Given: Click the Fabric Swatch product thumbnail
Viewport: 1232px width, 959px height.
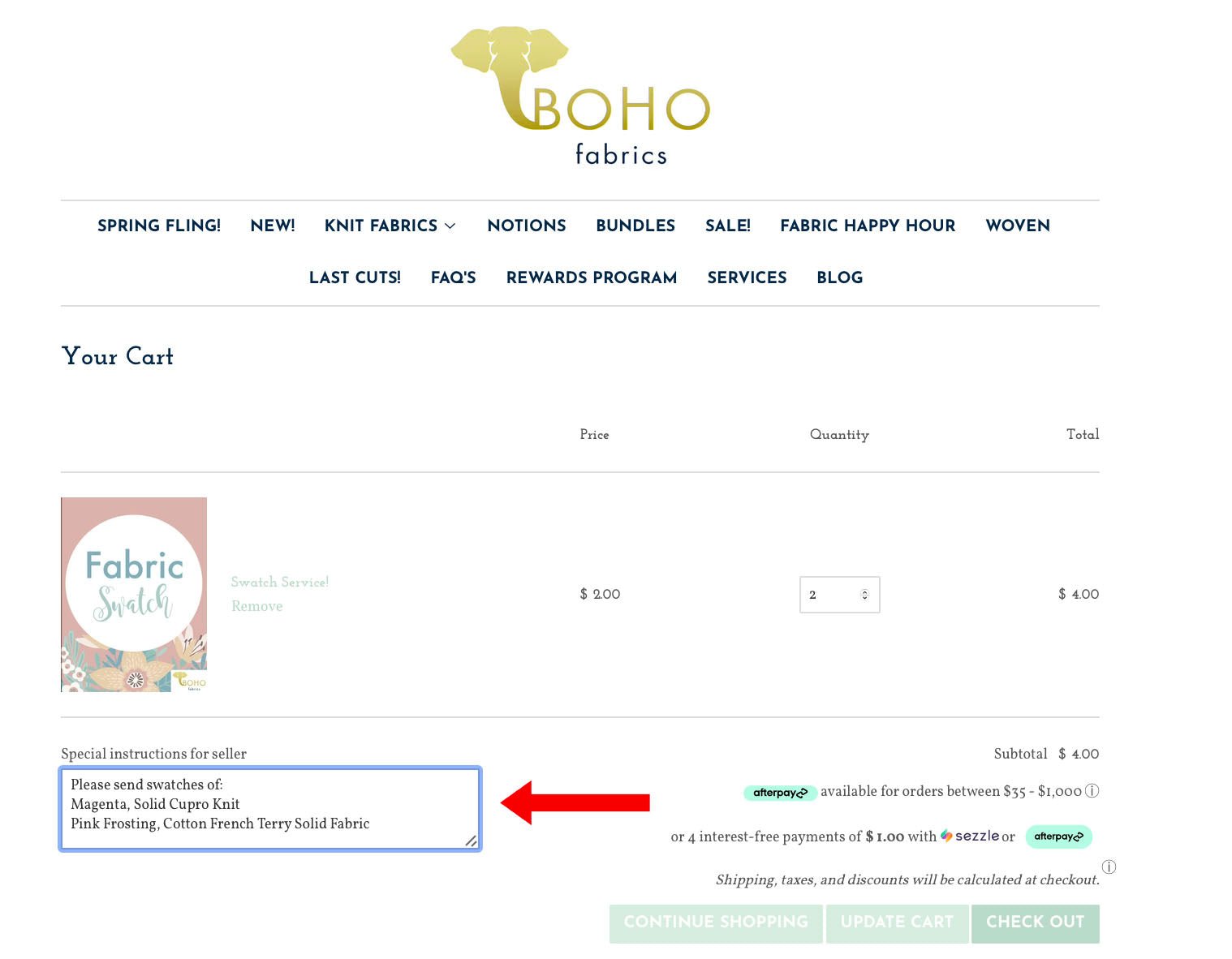Looking at the screenshot, I should (x=133, y=593).
